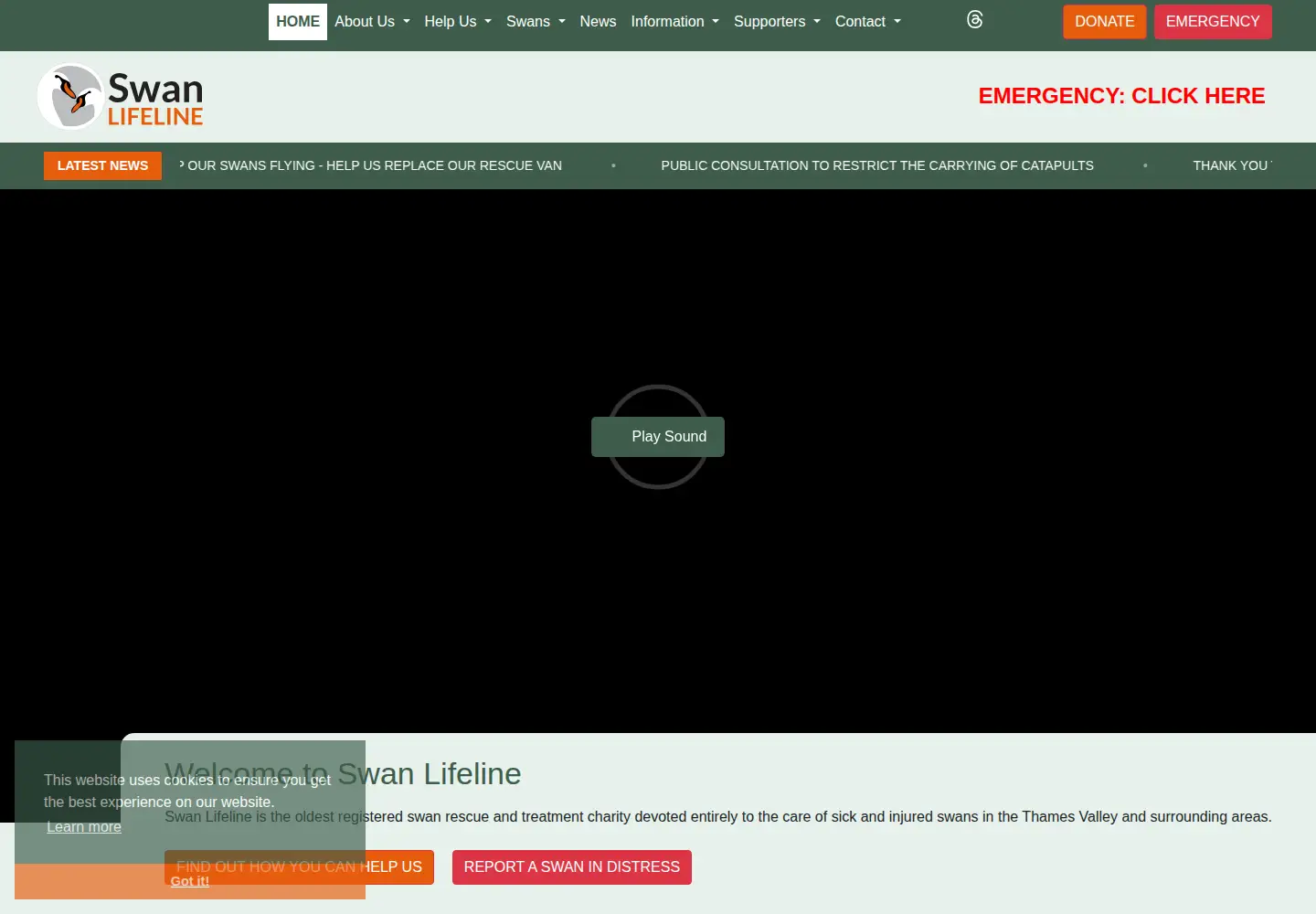The height and width of the screenshot is (914, 1316).
Task: Click the EMERGENCY button in navbar
Action: [x=1213, y=22]
